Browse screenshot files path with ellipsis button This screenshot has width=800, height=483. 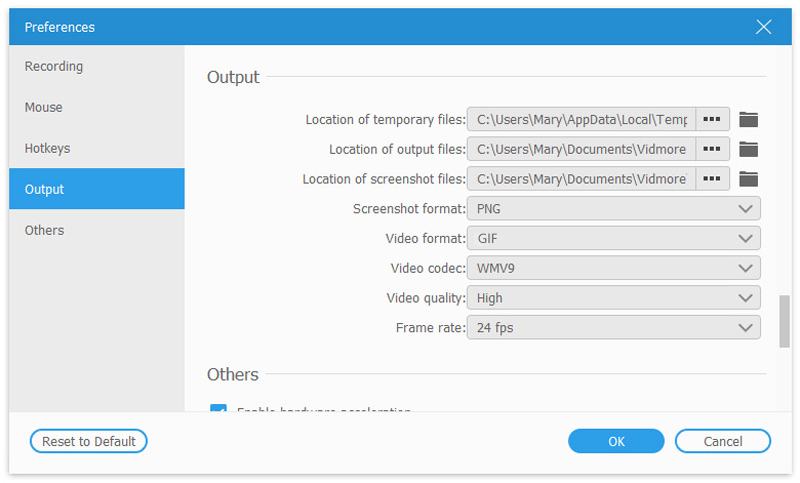pos(712,180)
